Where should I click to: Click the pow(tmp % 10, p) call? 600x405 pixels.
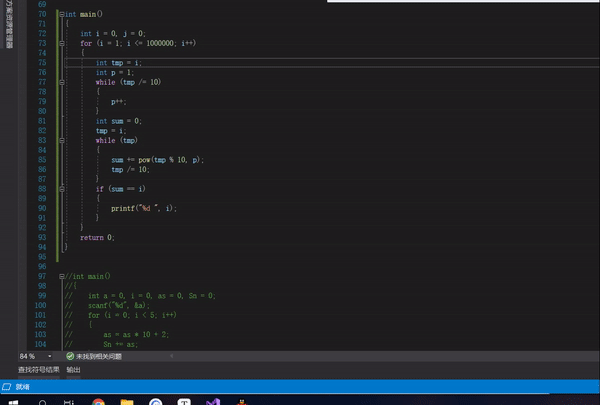point(169,160)
